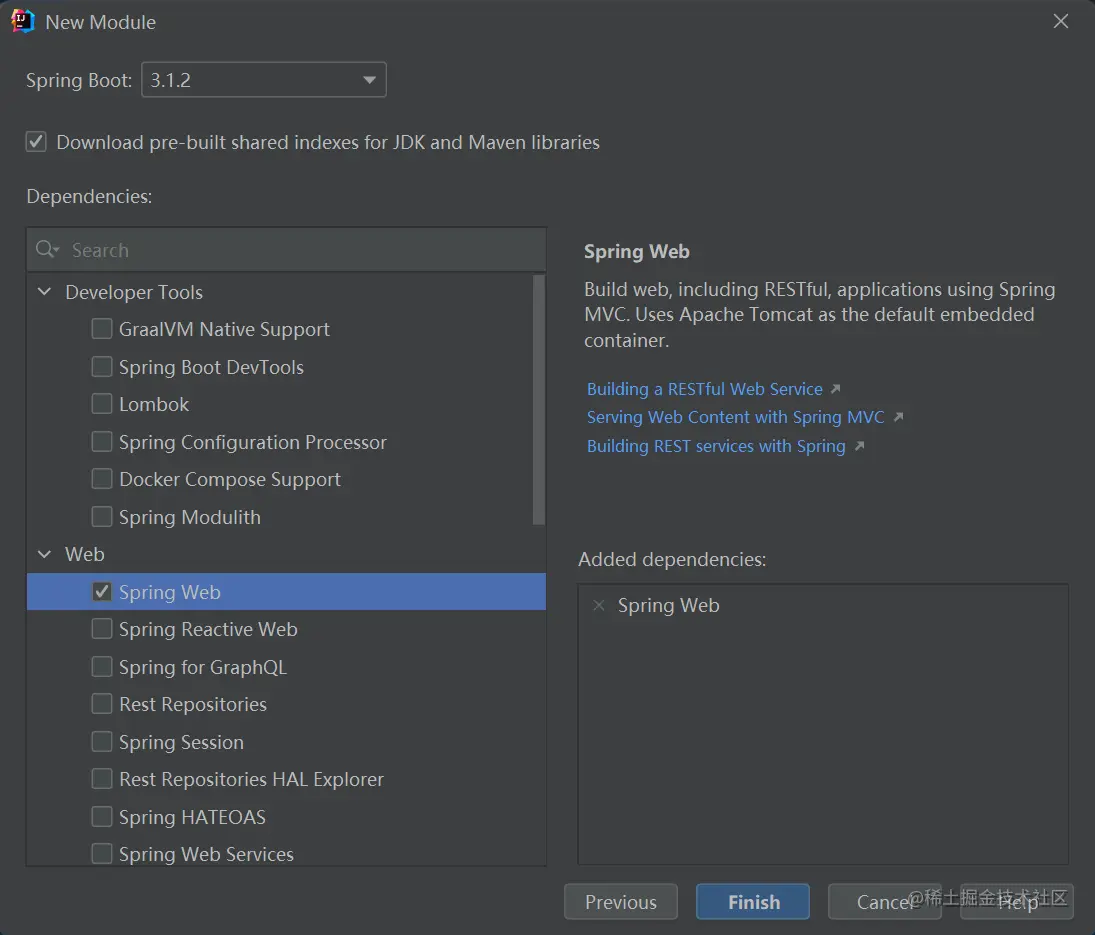Image resolution: width=1095 pixels, height=935 pixels.
Task: Collapse the Developer Tools group
Action: 44,292
